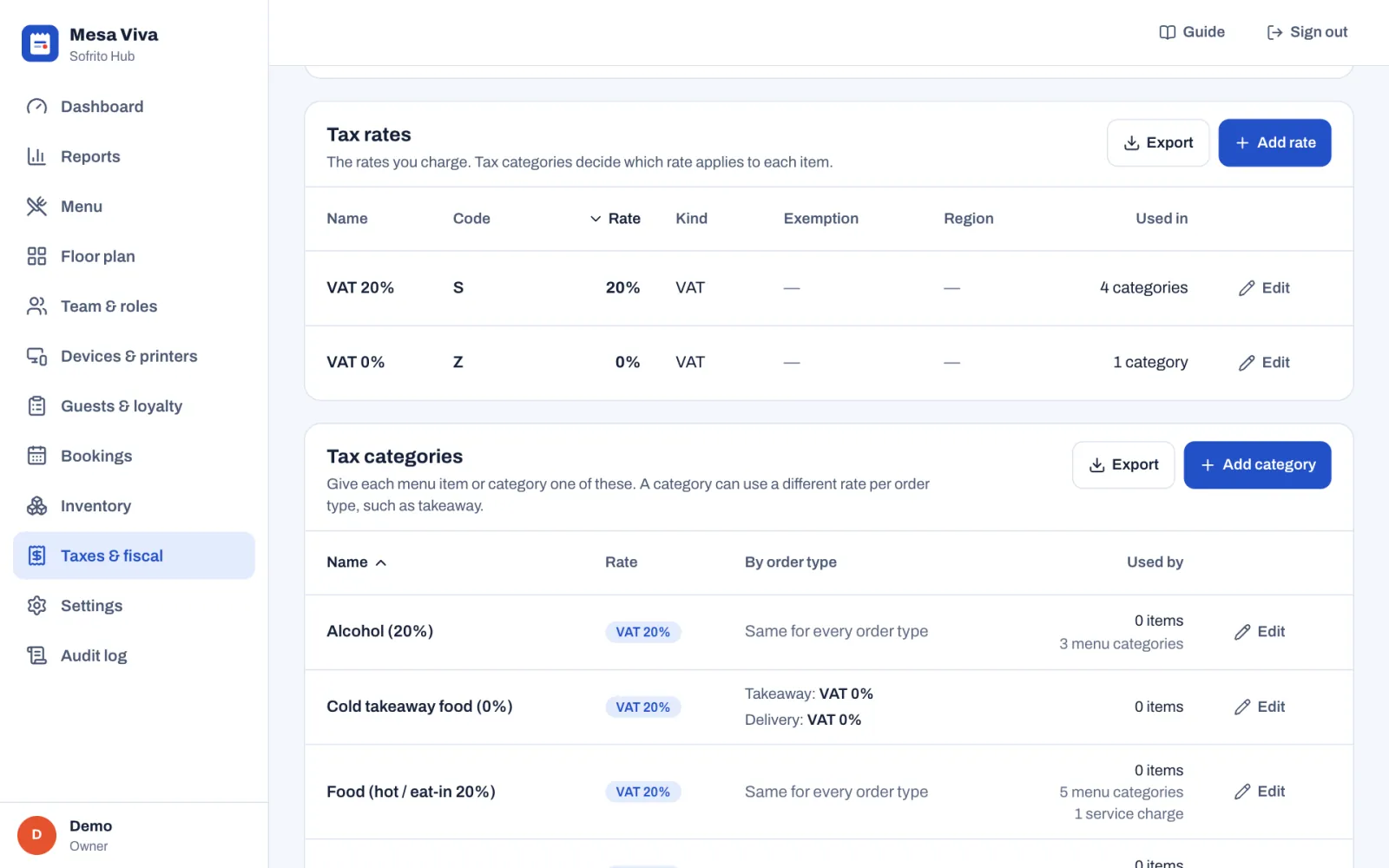Edit the Food (hot / eat-in 20%) category
This screenshot has width=1389, height=868.
coord(1260,792)
